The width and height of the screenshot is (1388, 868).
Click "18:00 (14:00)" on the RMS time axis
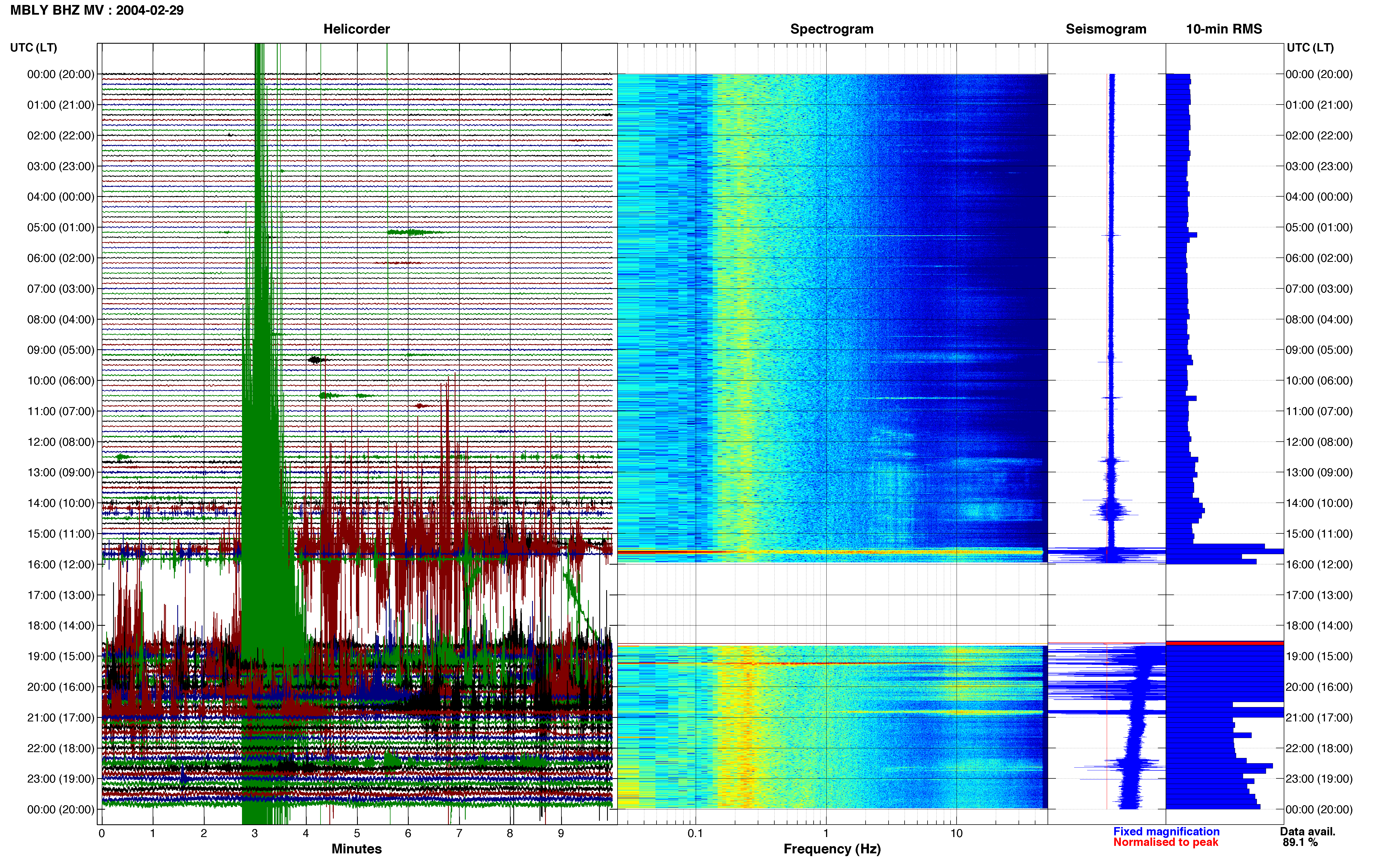1319,626
